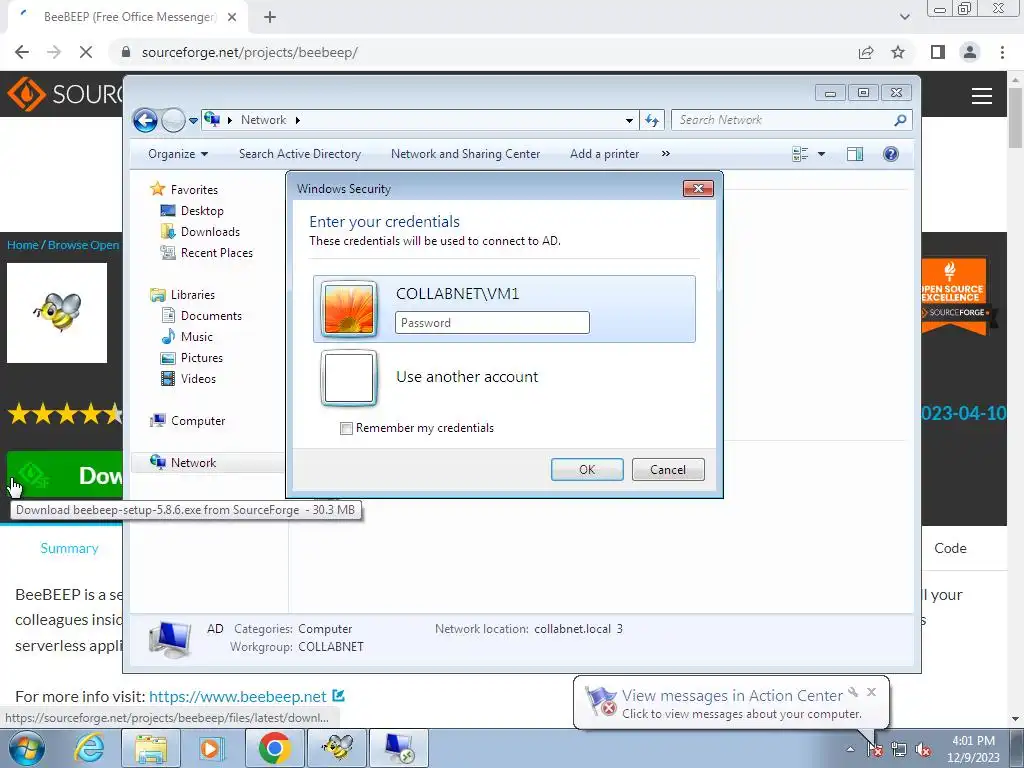
Task: Click the Password field for COLLABNET\VM1
Action: point(492,323)
